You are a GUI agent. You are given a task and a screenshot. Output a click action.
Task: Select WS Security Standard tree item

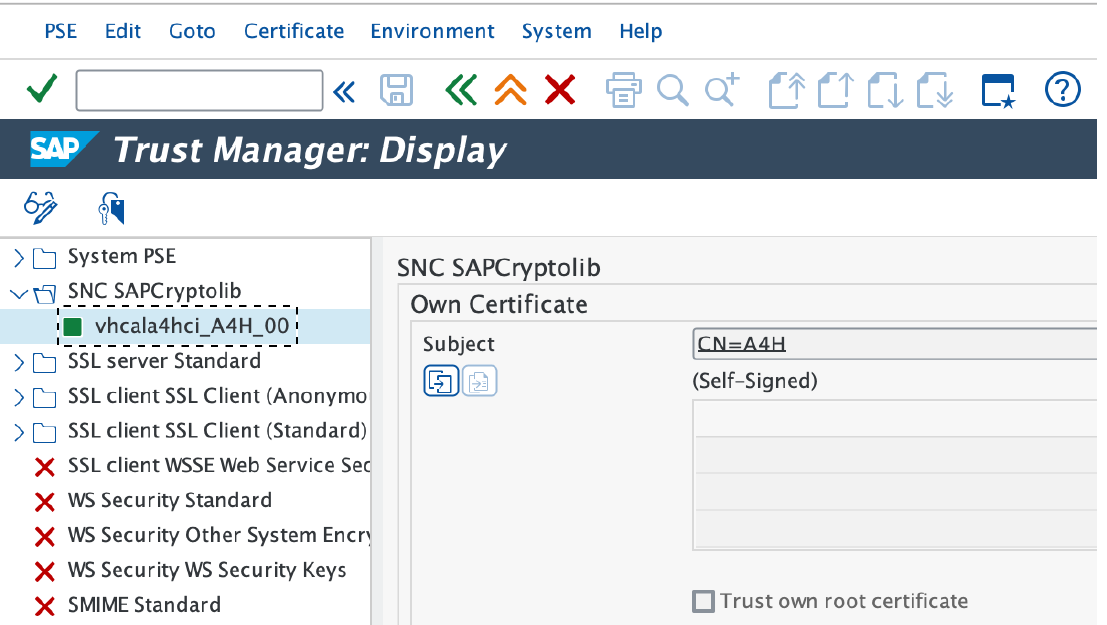(169, 500)
